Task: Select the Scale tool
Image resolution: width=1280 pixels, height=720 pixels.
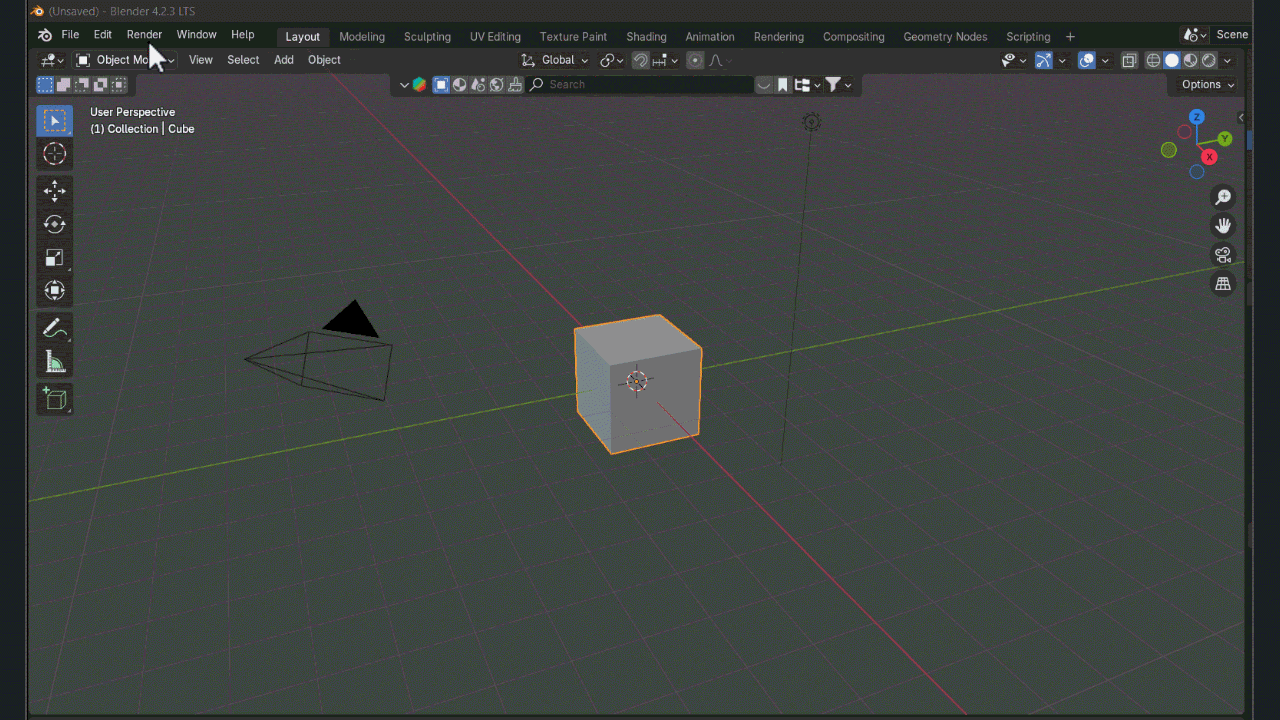Action: click(55, 258)
